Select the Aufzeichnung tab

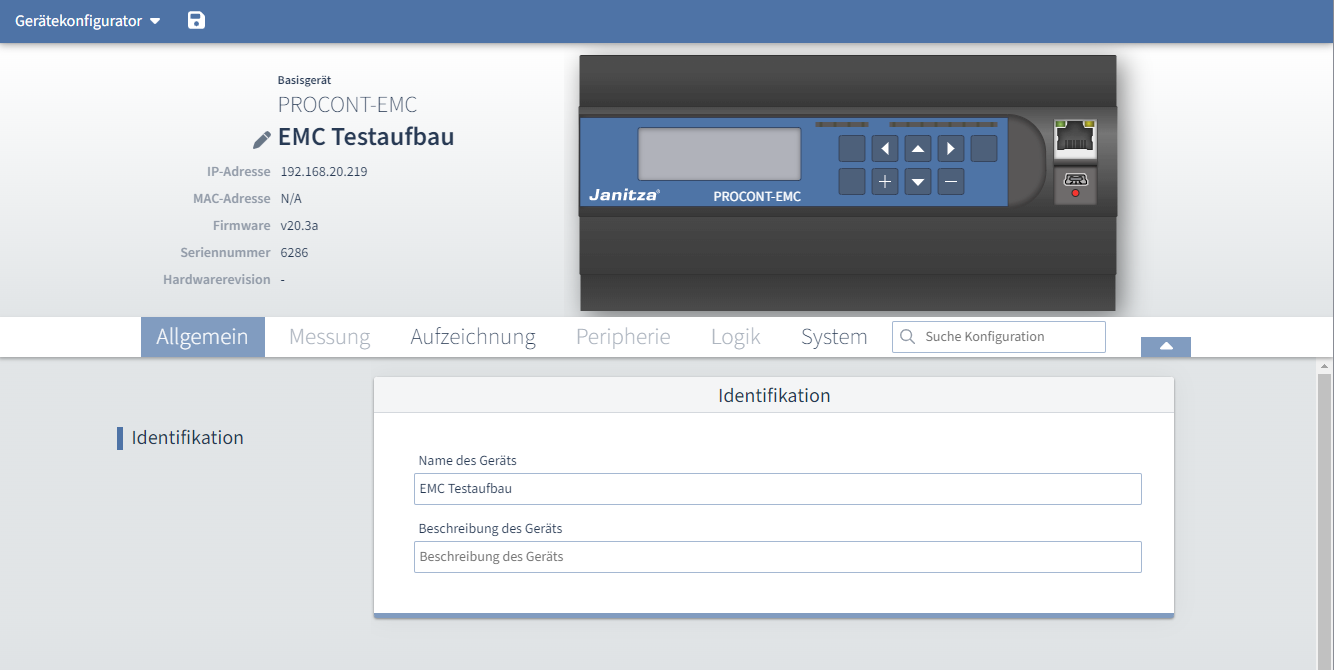472,337
